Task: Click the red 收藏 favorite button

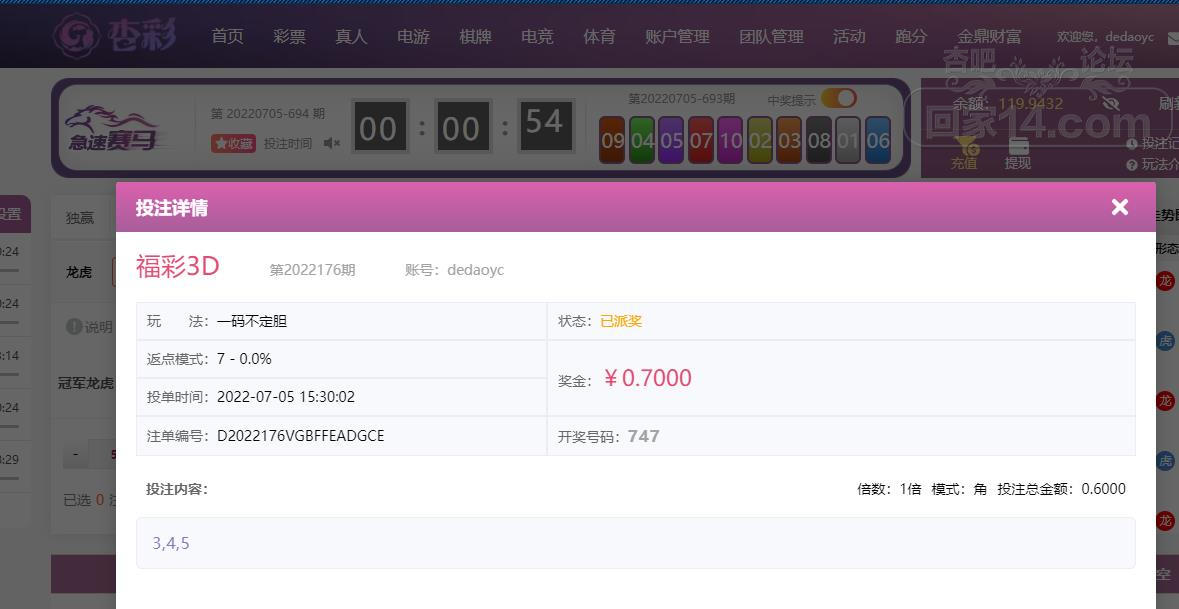Action: [233, 144]
